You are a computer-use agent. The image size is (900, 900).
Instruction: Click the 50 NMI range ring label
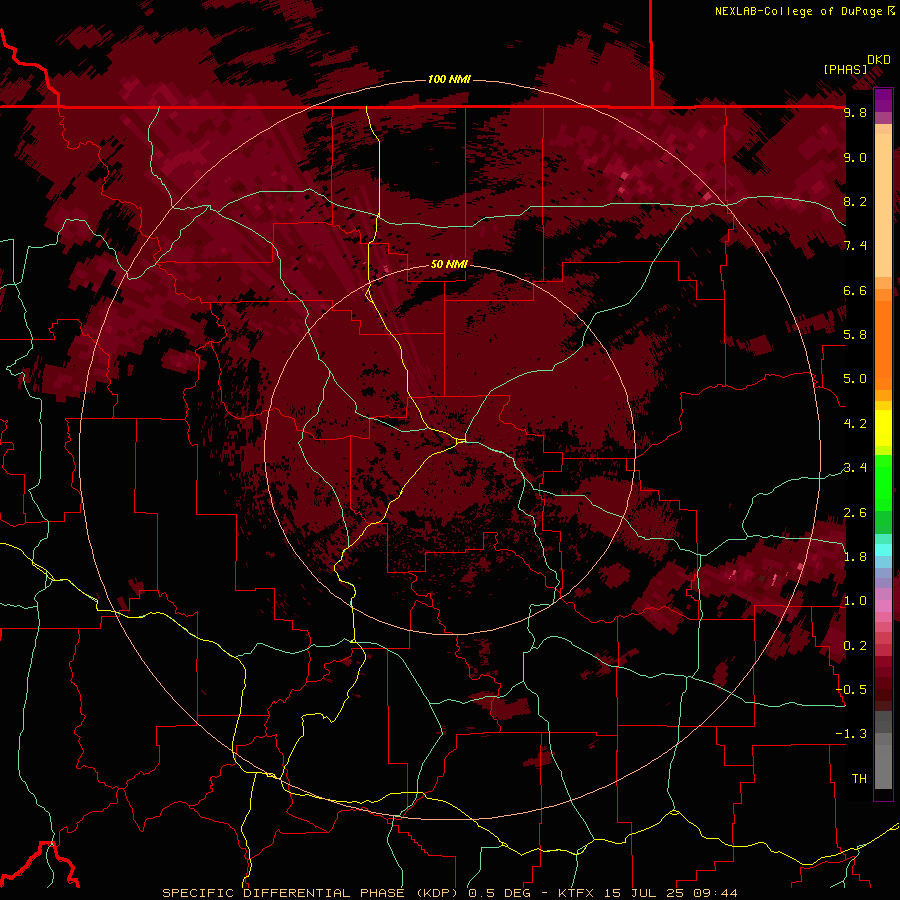click(x=449, y=264)
